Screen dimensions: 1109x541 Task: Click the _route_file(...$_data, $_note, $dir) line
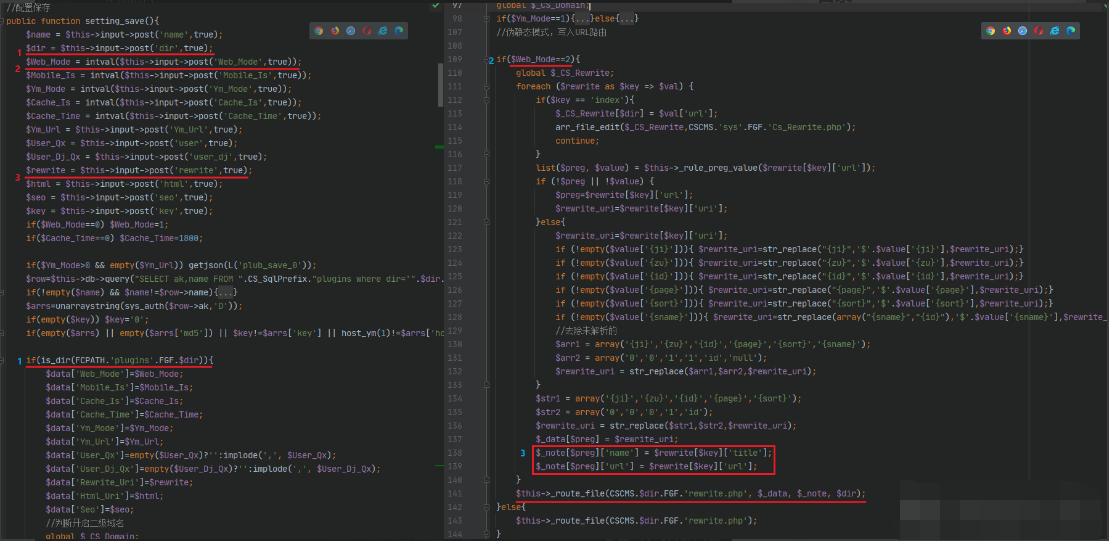coord(691,494)
